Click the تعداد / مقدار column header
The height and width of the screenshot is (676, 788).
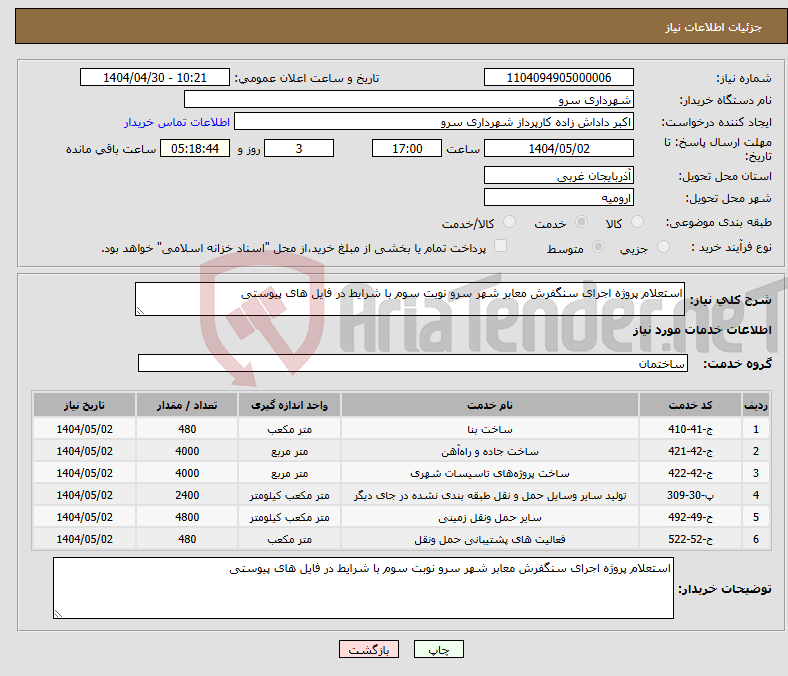187,405
